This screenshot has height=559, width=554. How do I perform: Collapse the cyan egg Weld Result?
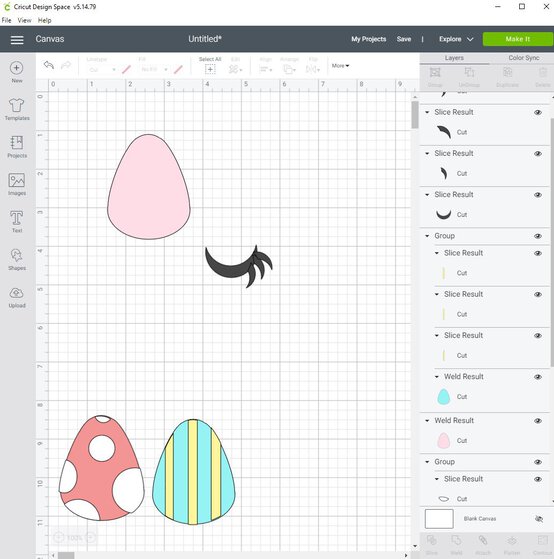click(x=437, y=377)
